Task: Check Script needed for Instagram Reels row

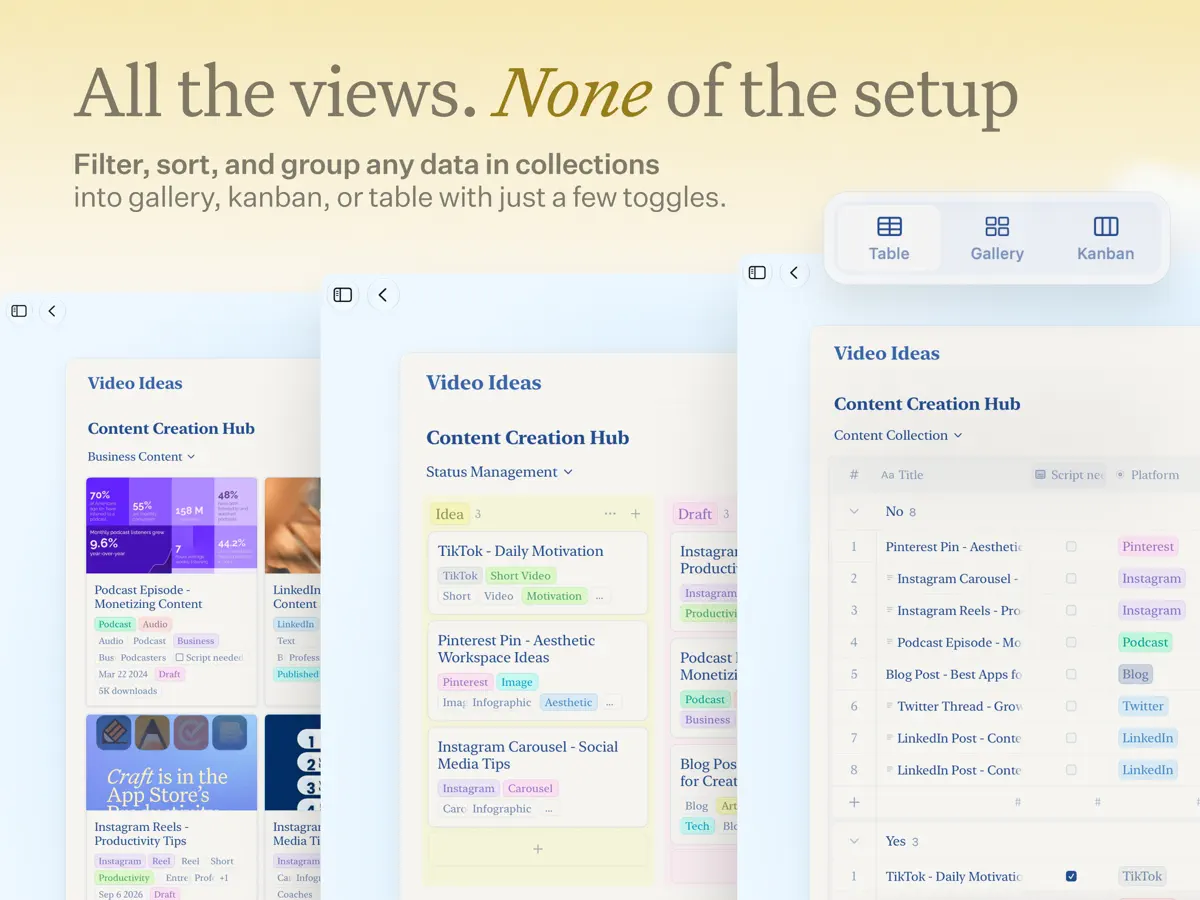Action: point(1071,610)
